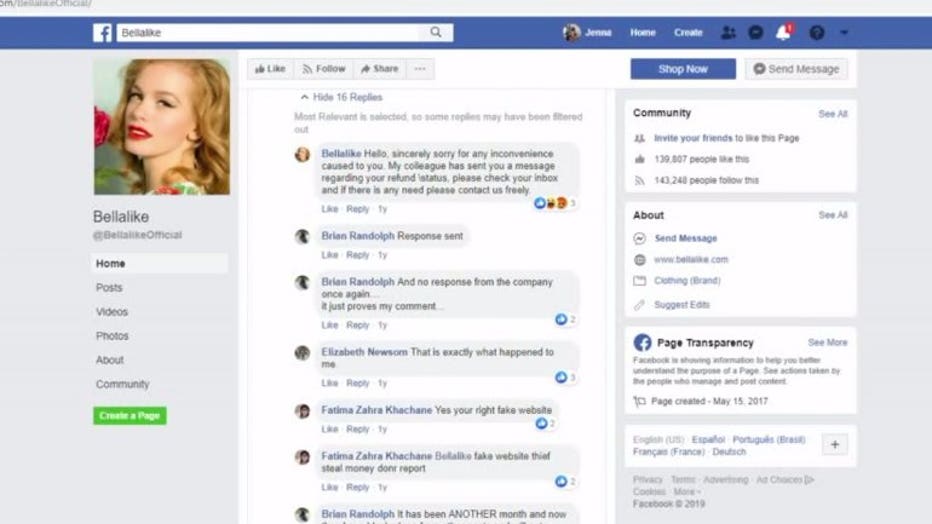This screenshot has width=932, height=524.
Task: Select Home in the left page menu
Action: coord(160,263)
